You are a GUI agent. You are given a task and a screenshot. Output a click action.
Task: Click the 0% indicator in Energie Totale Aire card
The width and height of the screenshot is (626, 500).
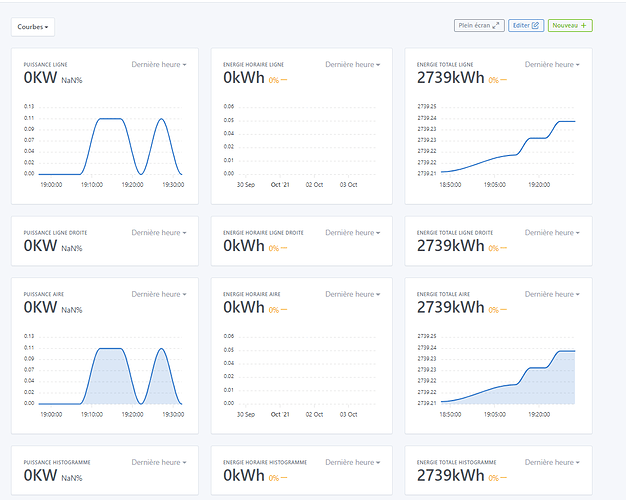(x=497, y=310)
